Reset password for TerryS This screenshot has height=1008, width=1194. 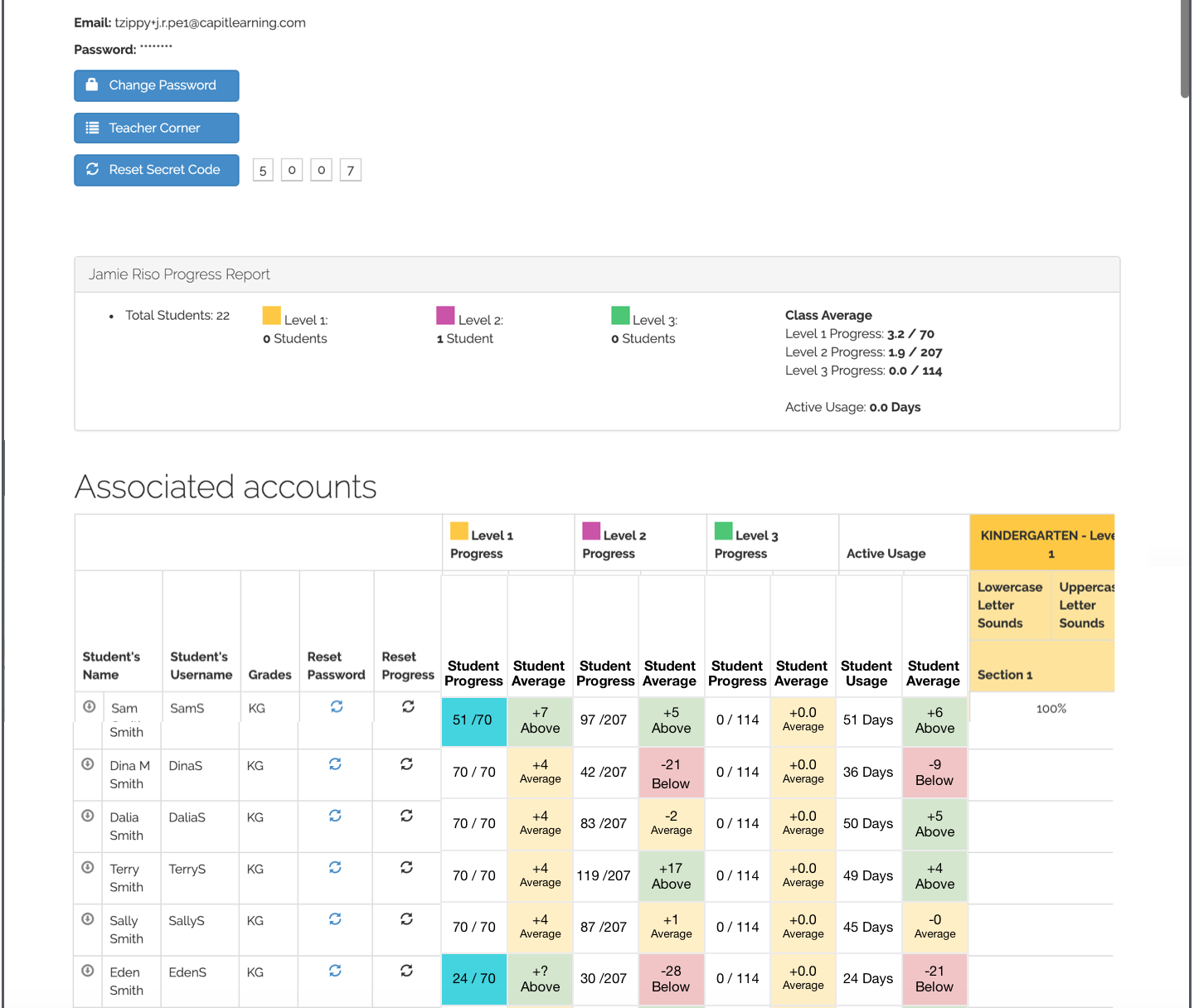[x=335, y=867]
